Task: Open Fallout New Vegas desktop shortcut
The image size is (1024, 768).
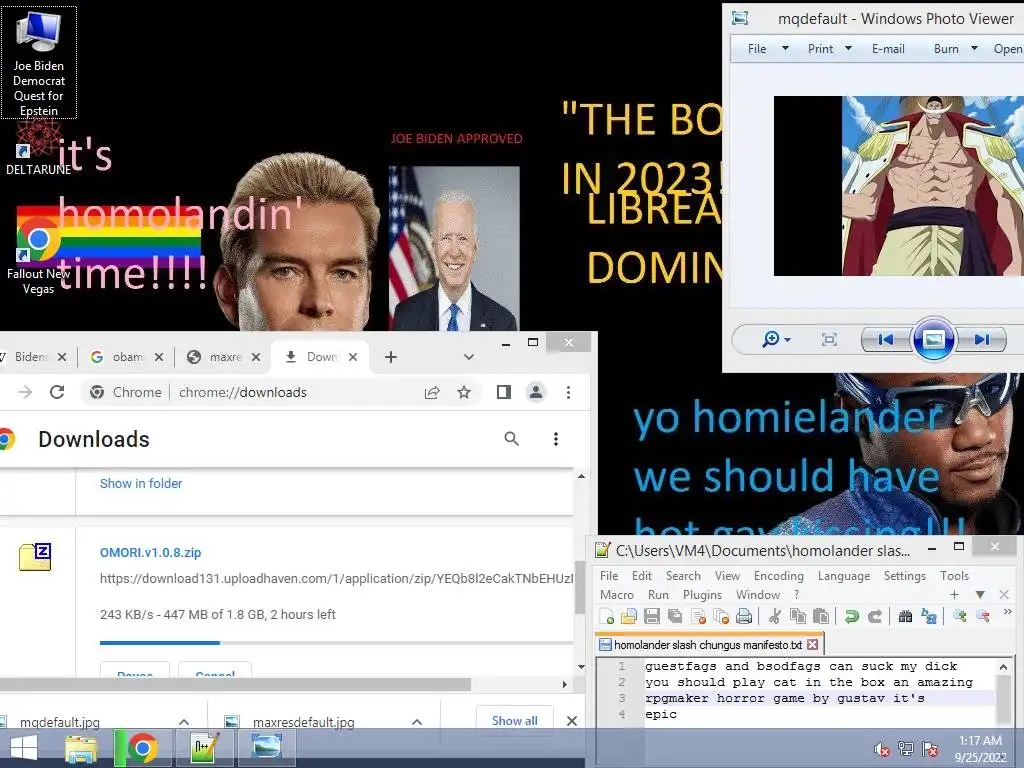Action: [39, 256]
